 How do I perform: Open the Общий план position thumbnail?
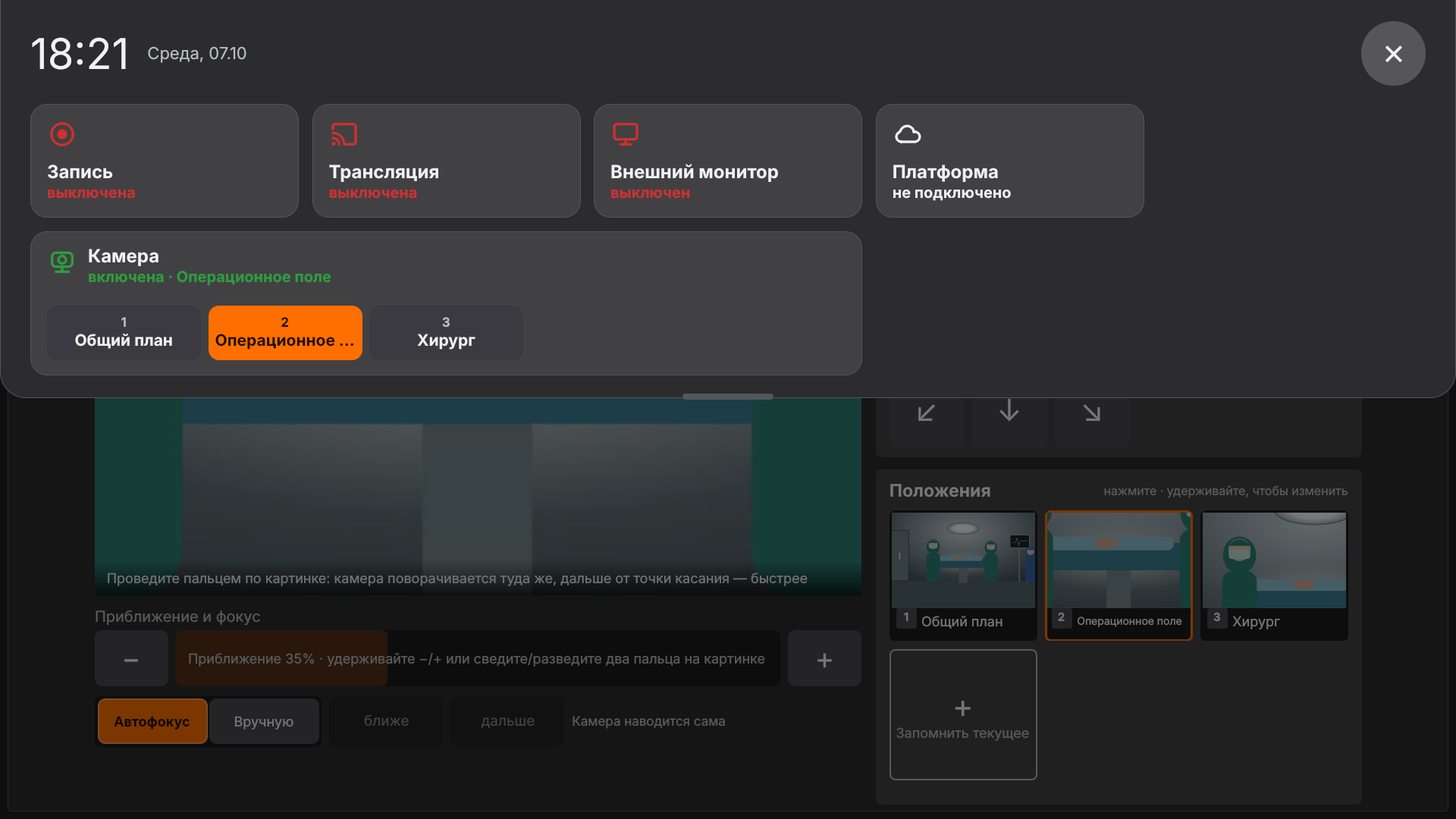963,576
